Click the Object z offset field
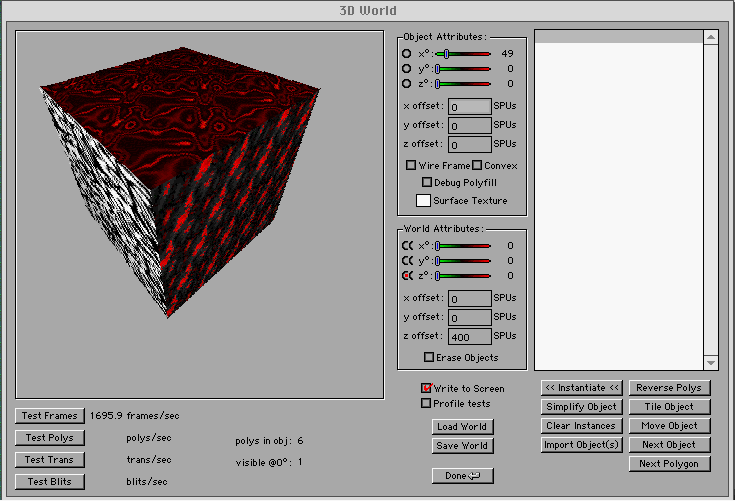735x501 pixels. coord(470,145)
